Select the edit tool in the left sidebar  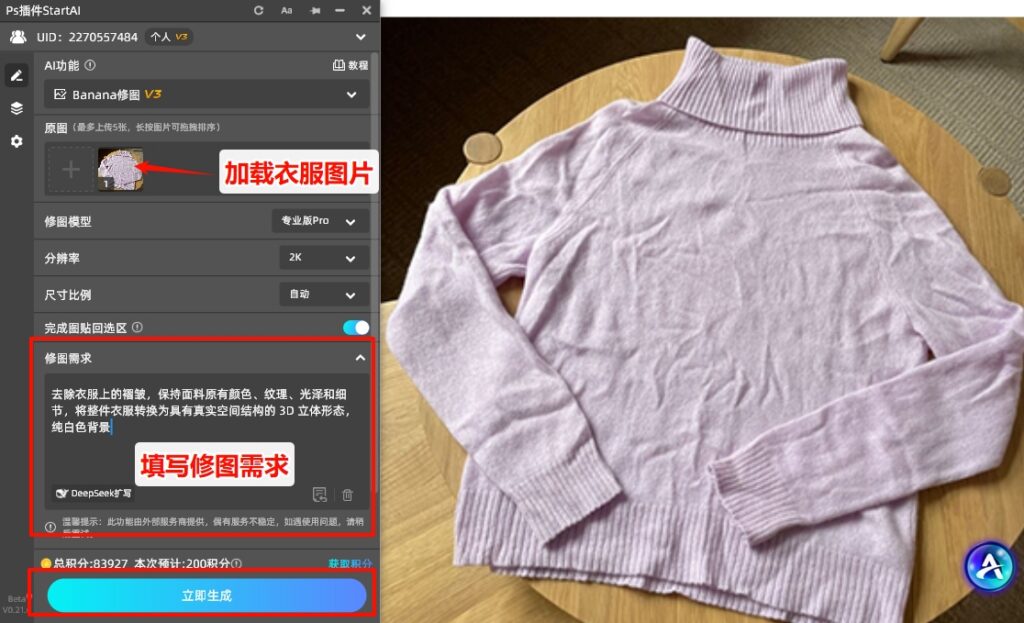click(x=16, y=75)
